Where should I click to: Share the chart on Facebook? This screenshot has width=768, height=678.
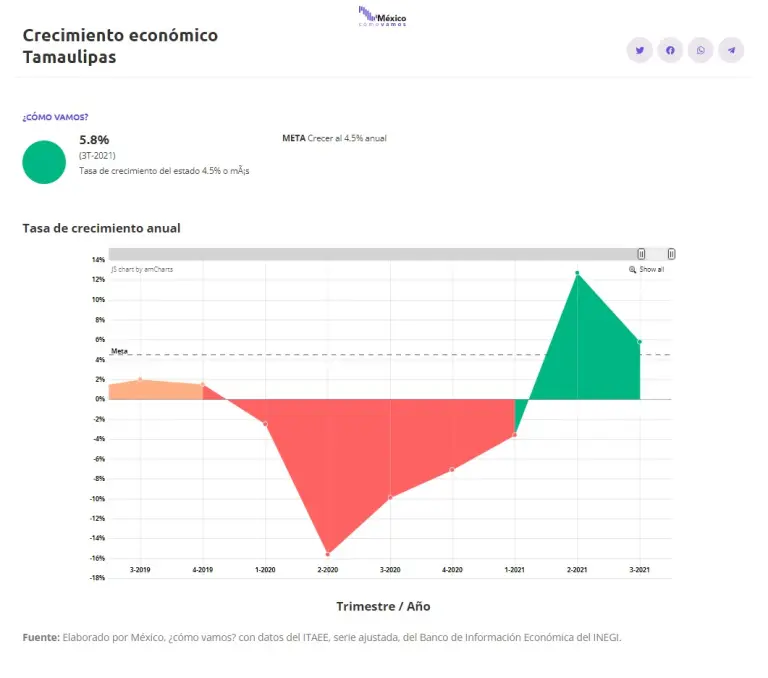pos(670,50)
